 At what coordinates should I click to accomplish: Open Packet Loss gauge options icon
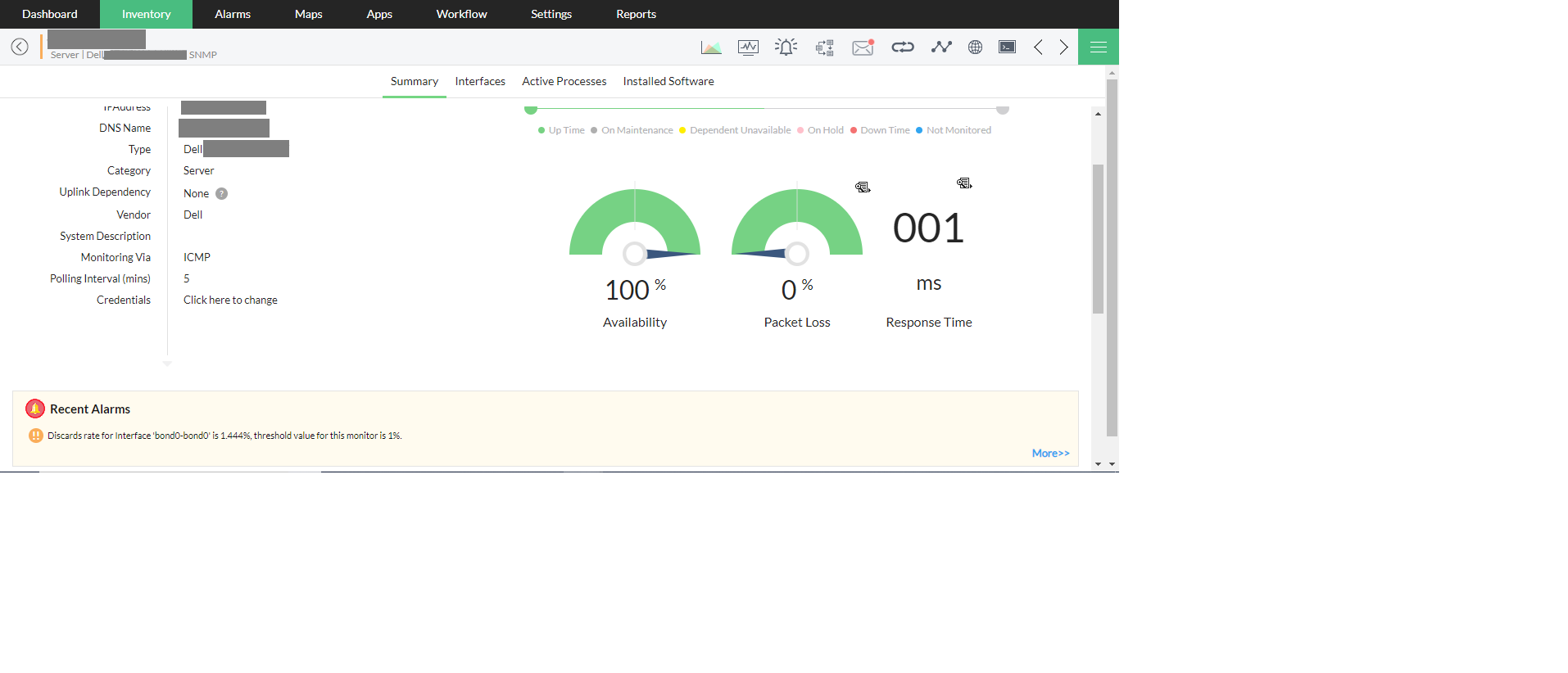pos(863,187)
